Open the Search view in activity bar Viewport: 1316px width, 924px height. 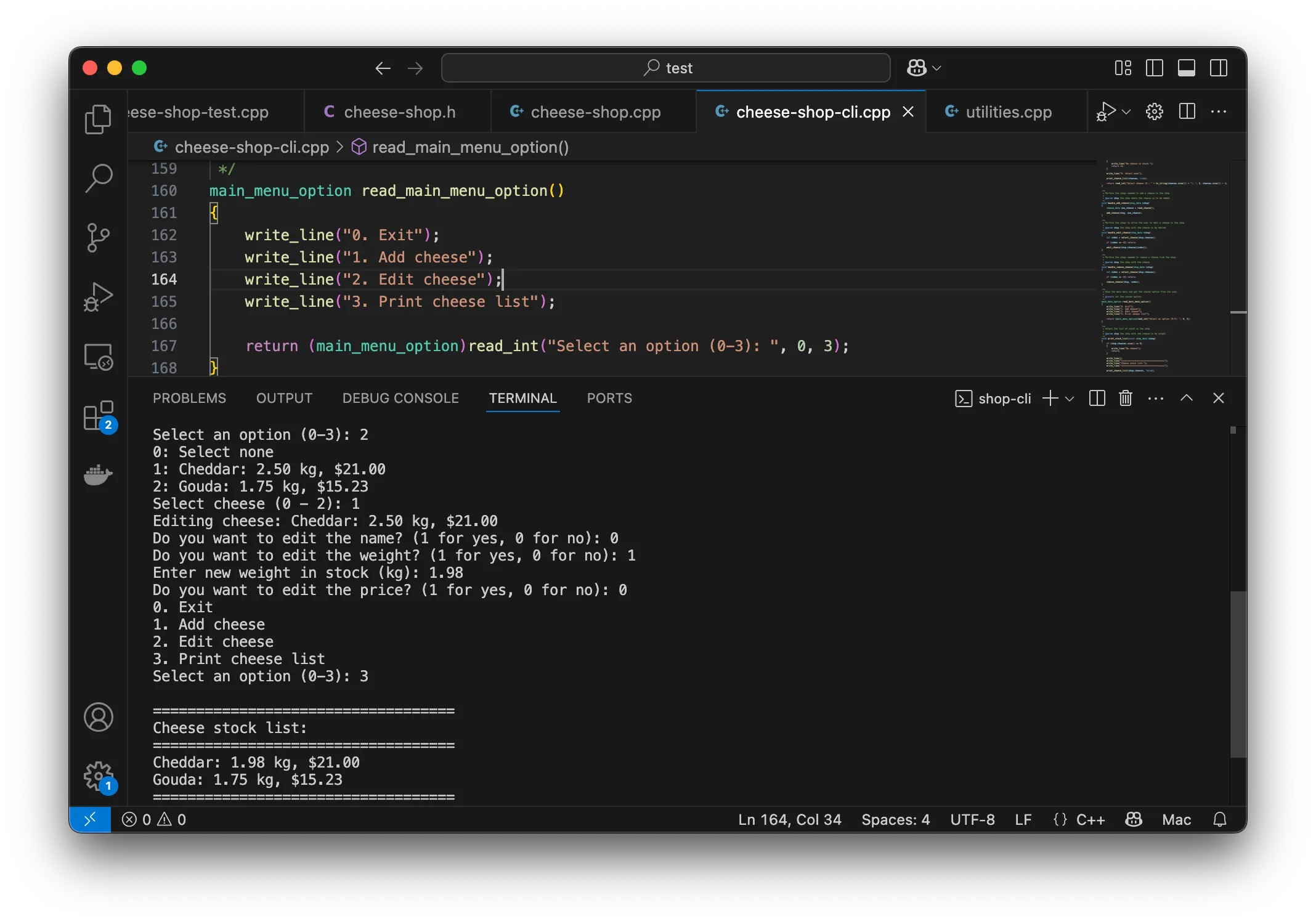98,179
